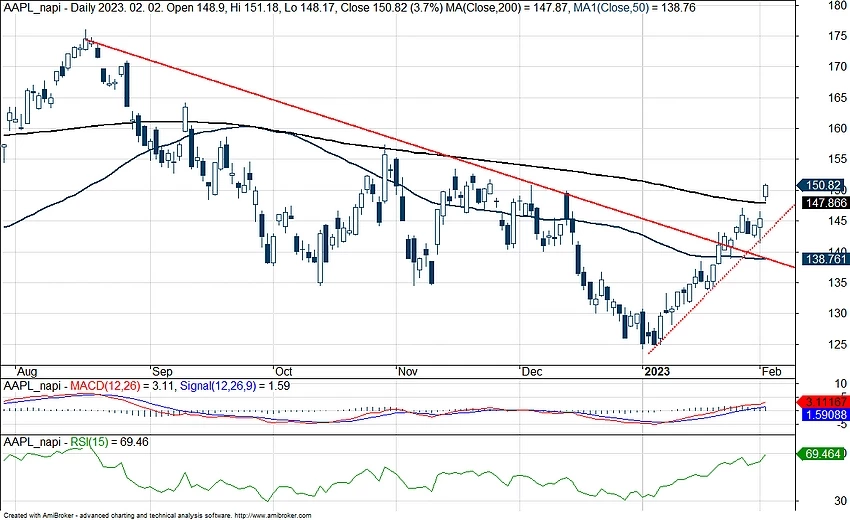Click the RSI(15) = 69.46 legend
This screenshot has height=520, width=850.
click(110, 442)
